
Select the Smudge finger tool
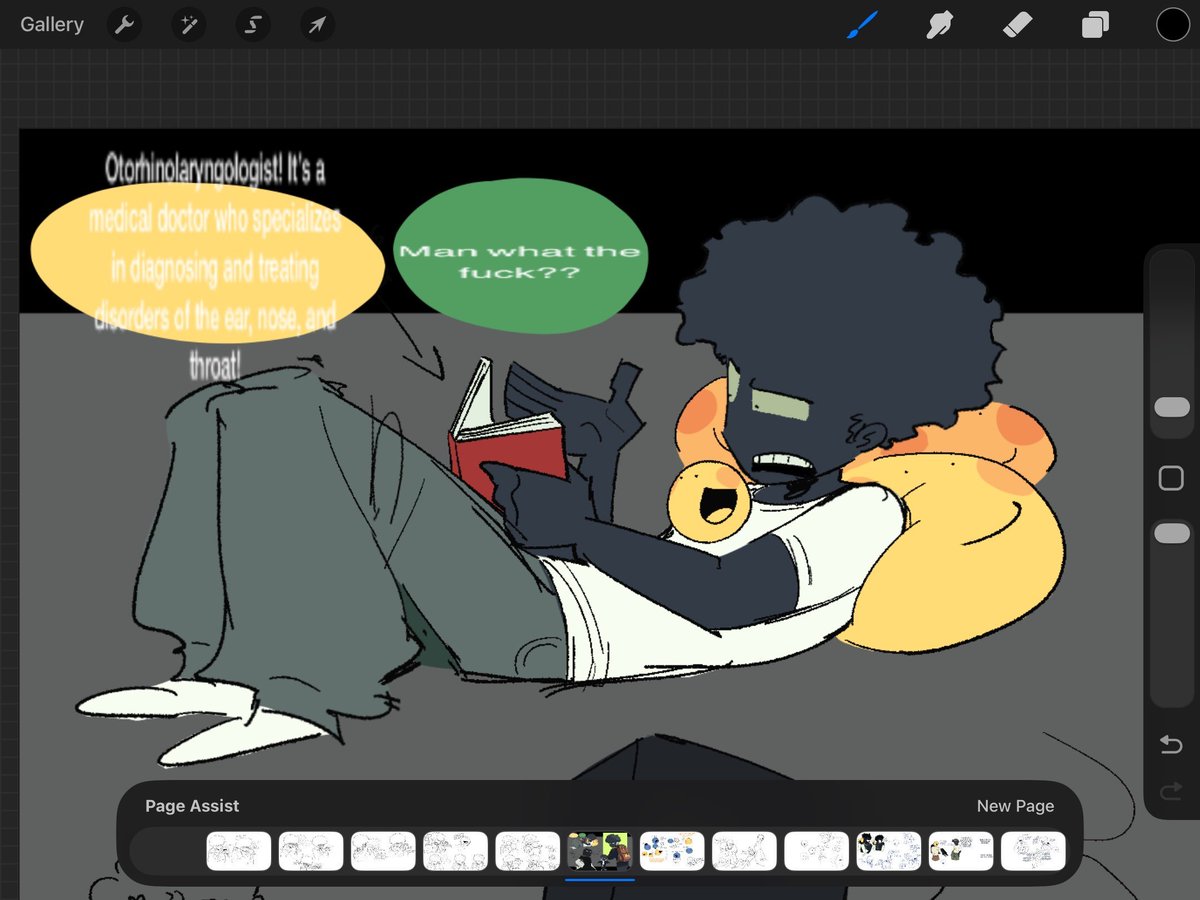[x=939, y=25]
